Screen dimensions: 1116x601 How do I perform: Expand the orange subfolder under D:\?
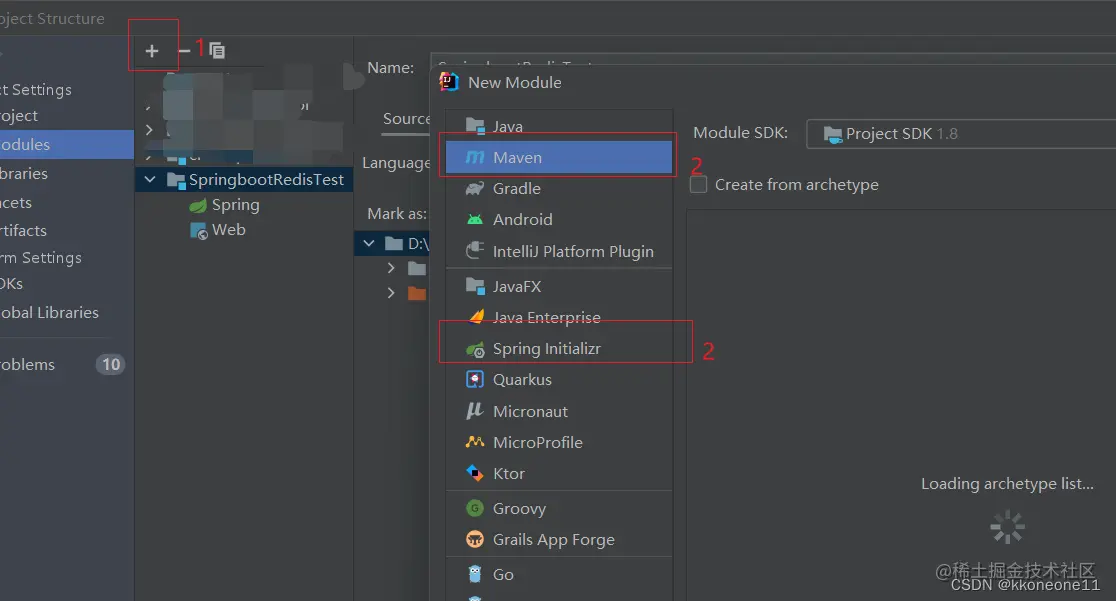[391, 293]
